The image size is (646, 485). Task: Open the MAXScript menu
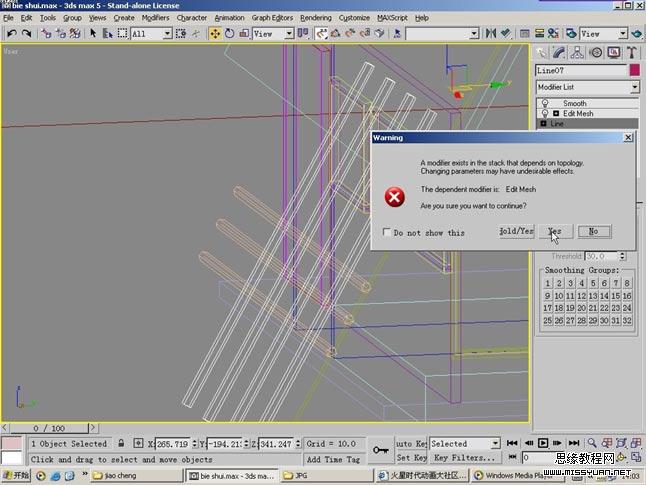coord(392,18)
